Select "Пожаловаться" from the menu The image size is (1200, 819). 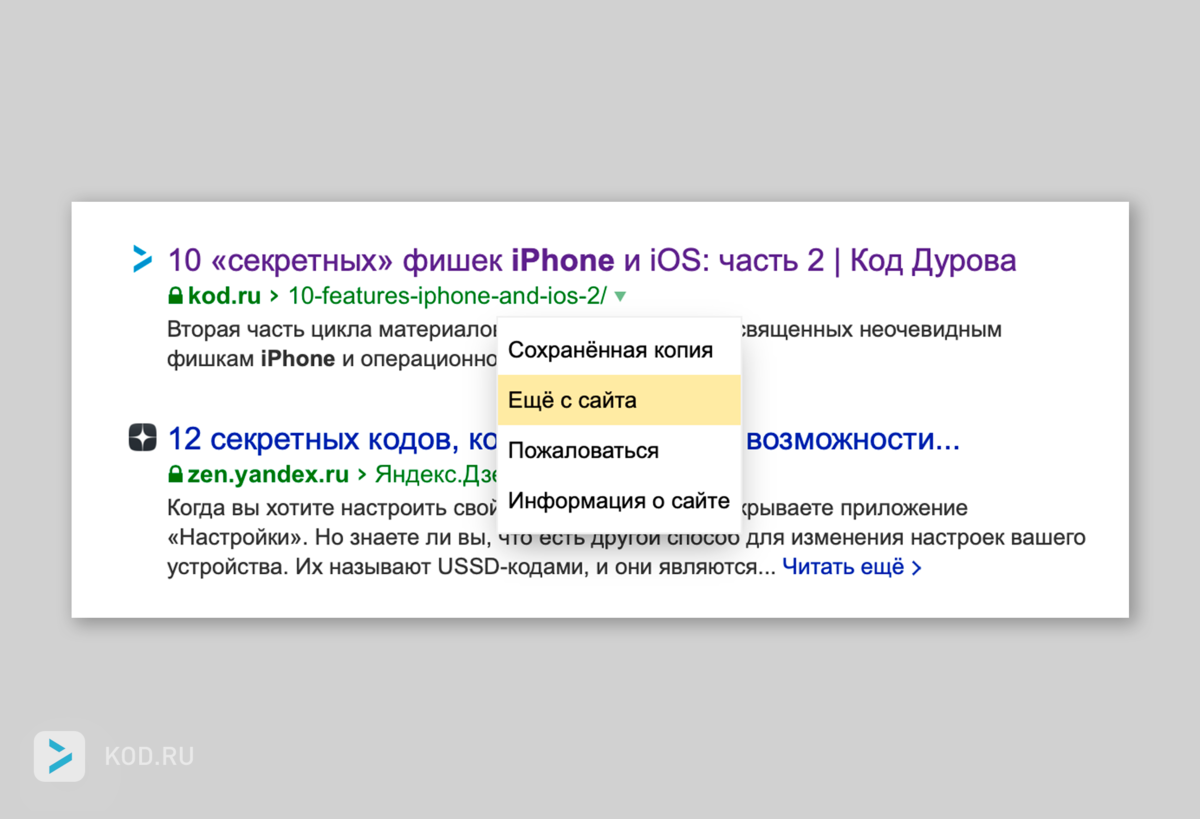(x=619, y=450)
